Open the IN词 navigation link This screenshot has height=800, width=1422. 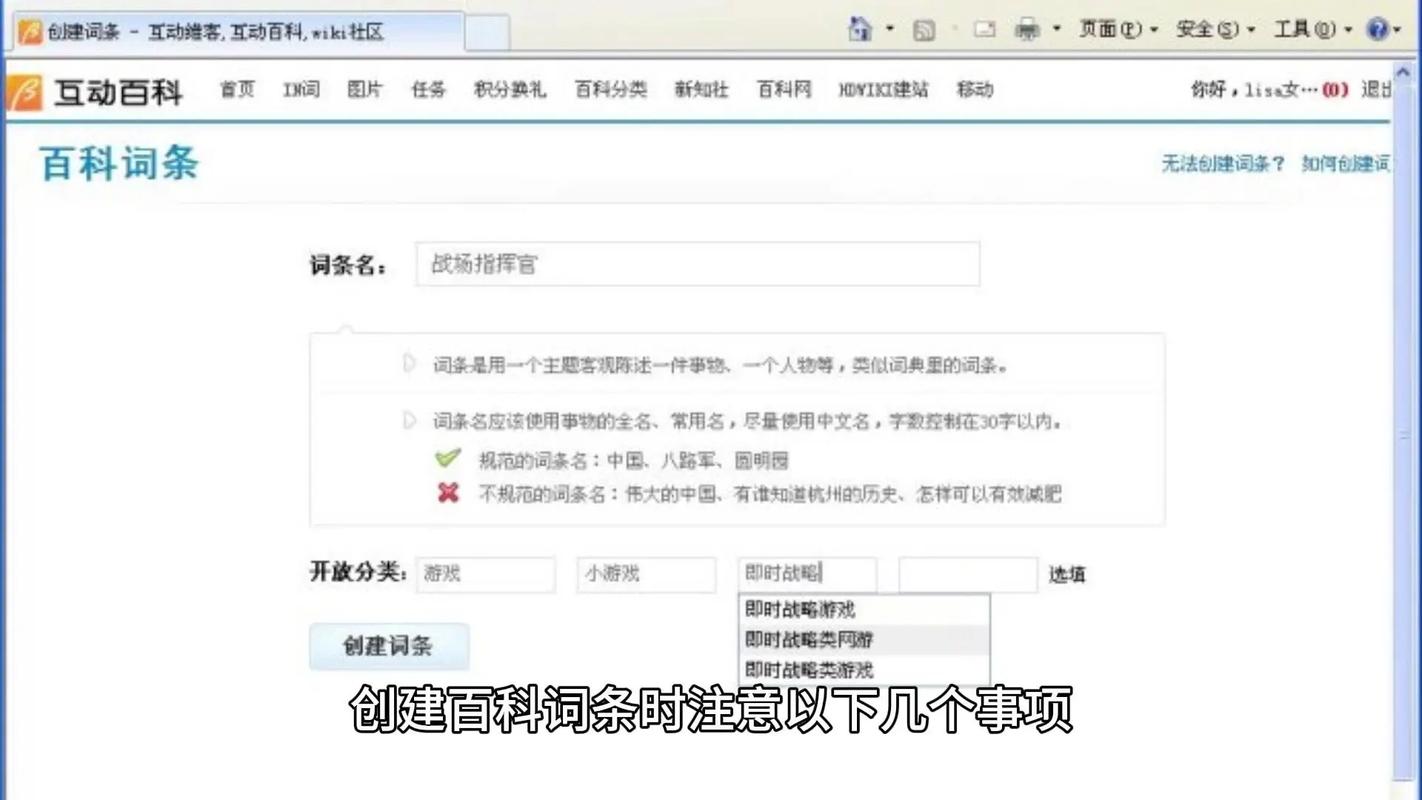[x=301, y=90]
